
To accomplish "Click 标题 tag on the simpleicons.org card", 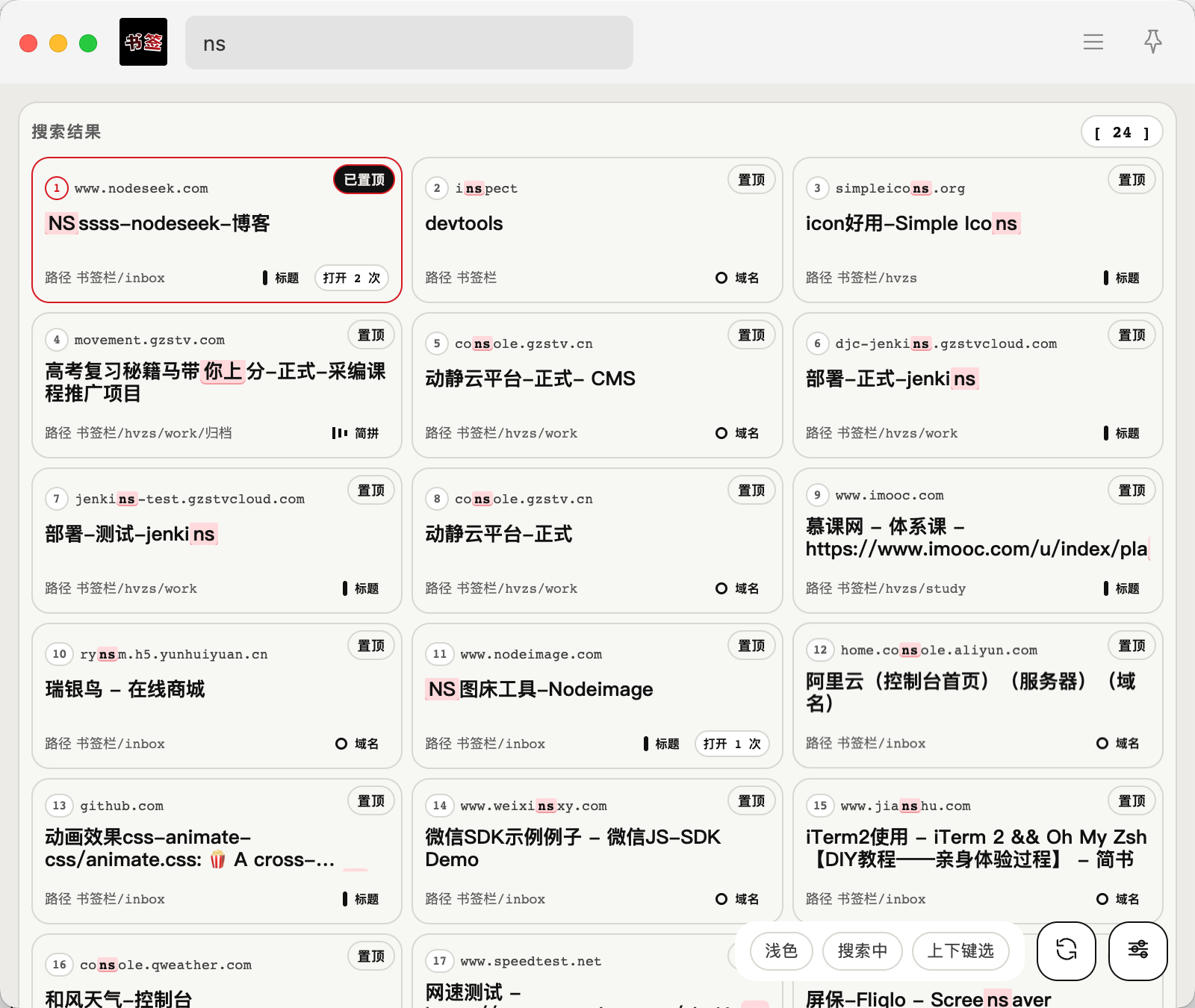I will 1122,278.
